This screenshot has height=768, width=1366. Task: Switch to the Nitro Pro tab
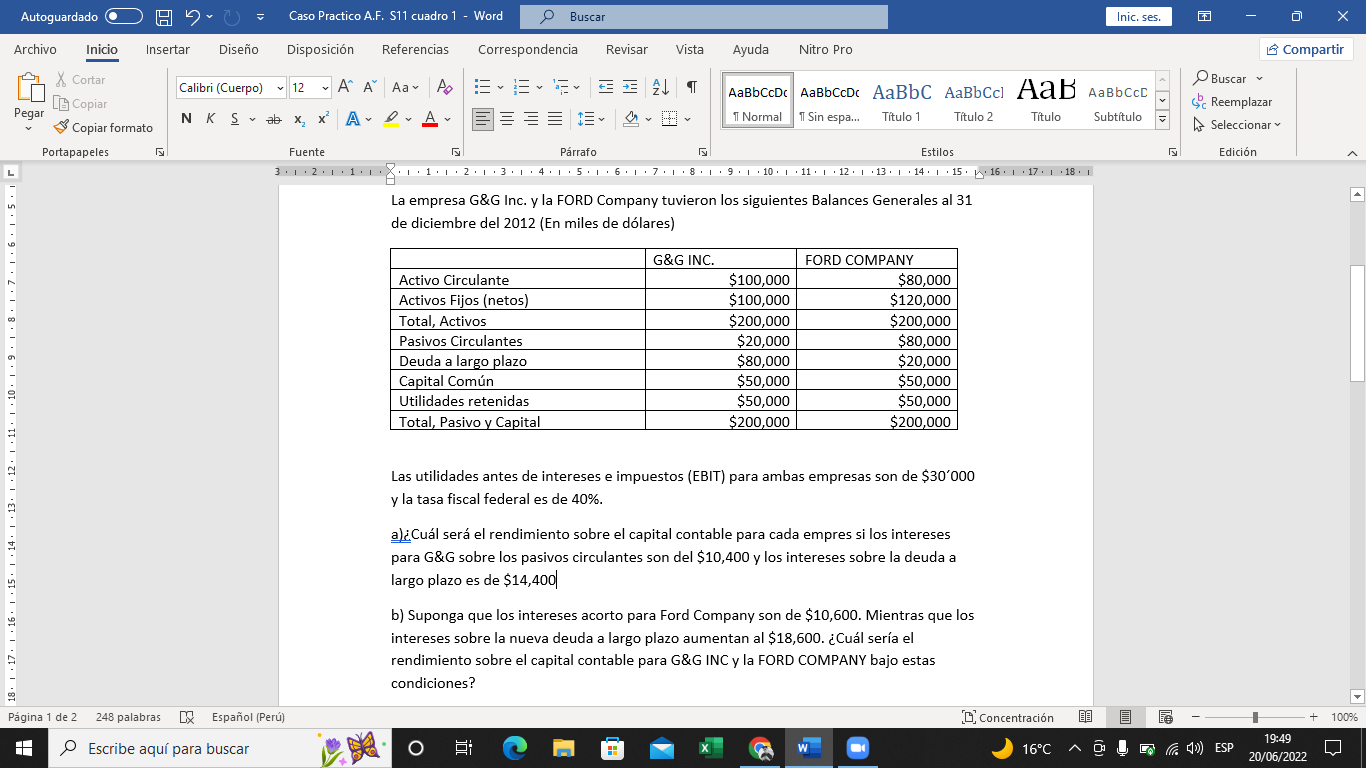point(825,49)
